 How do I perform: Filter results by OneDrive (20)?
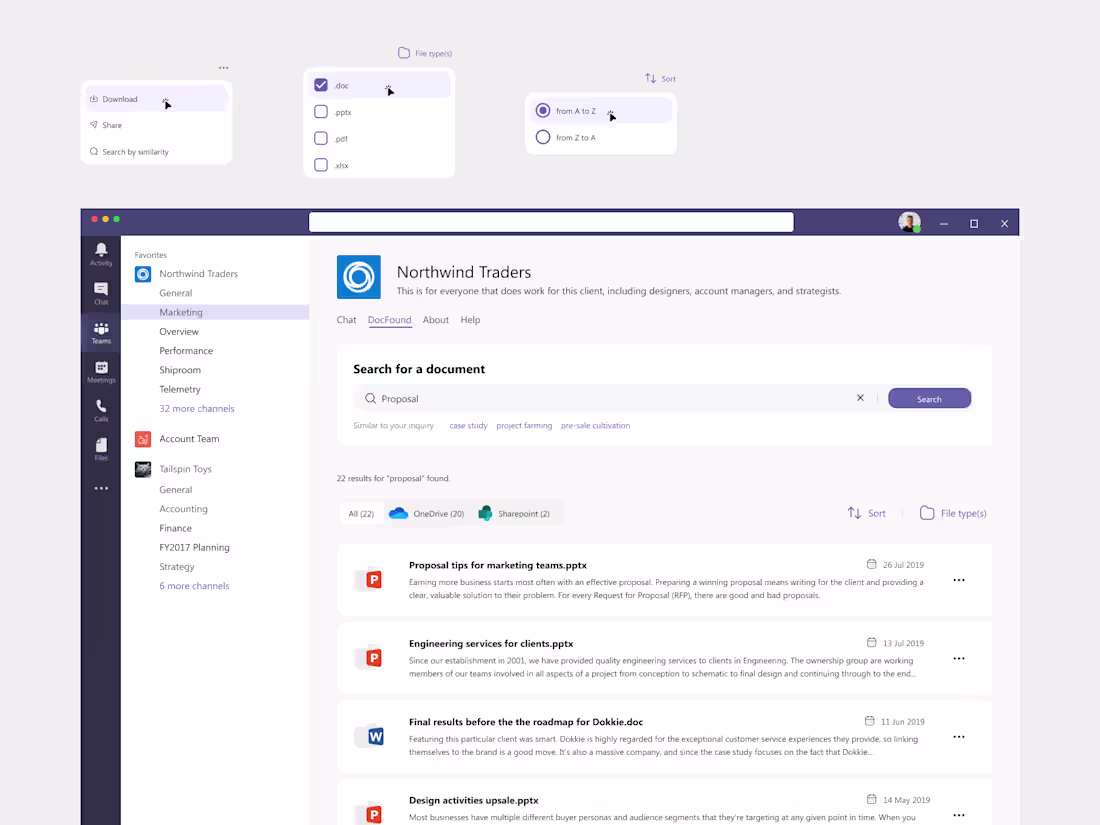click(427, 514)
